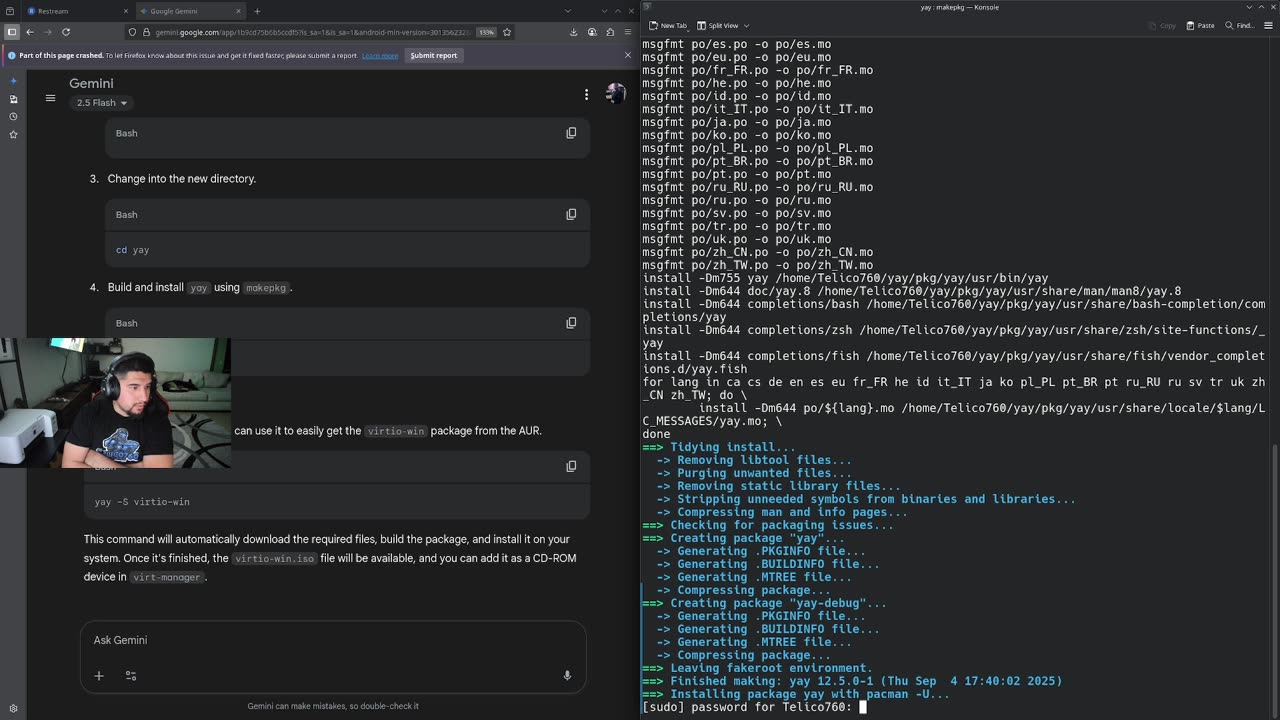Click the 'cd yay' command text
The image size is (1280, 720).
click(132, 250)
